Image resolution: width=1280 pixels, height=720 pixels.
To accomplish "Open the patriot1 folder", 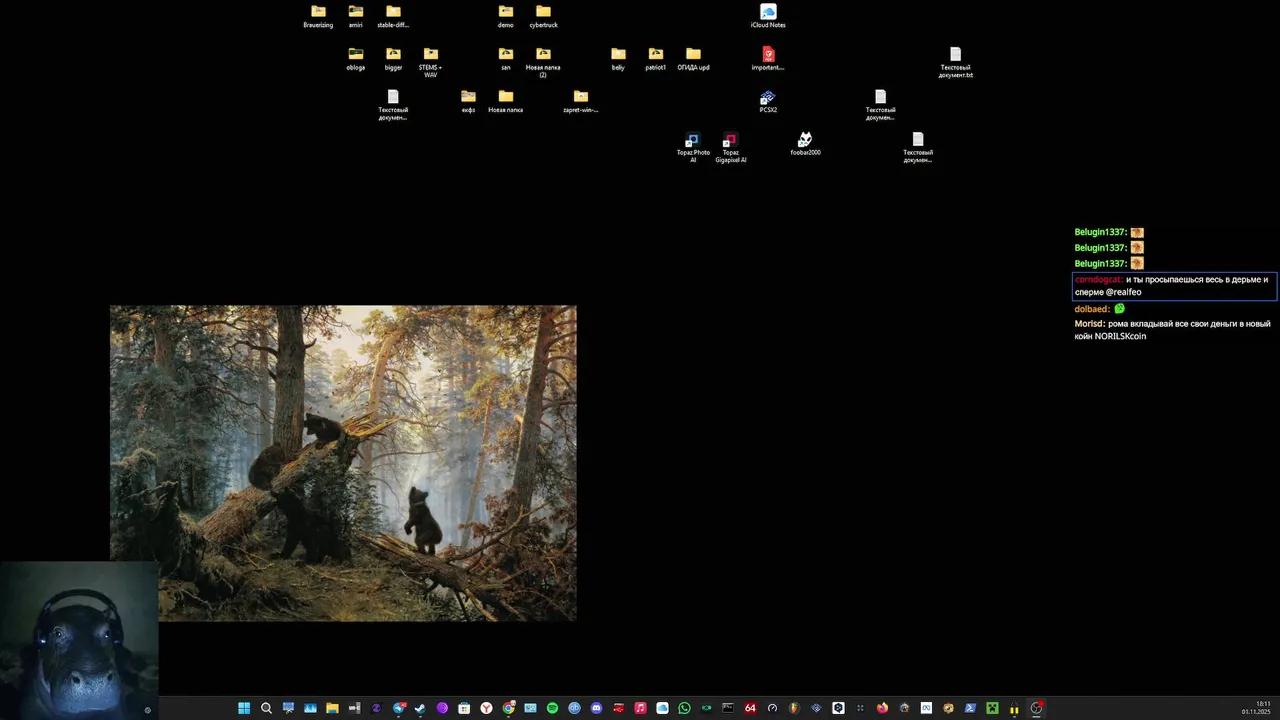I will [656, 59].
